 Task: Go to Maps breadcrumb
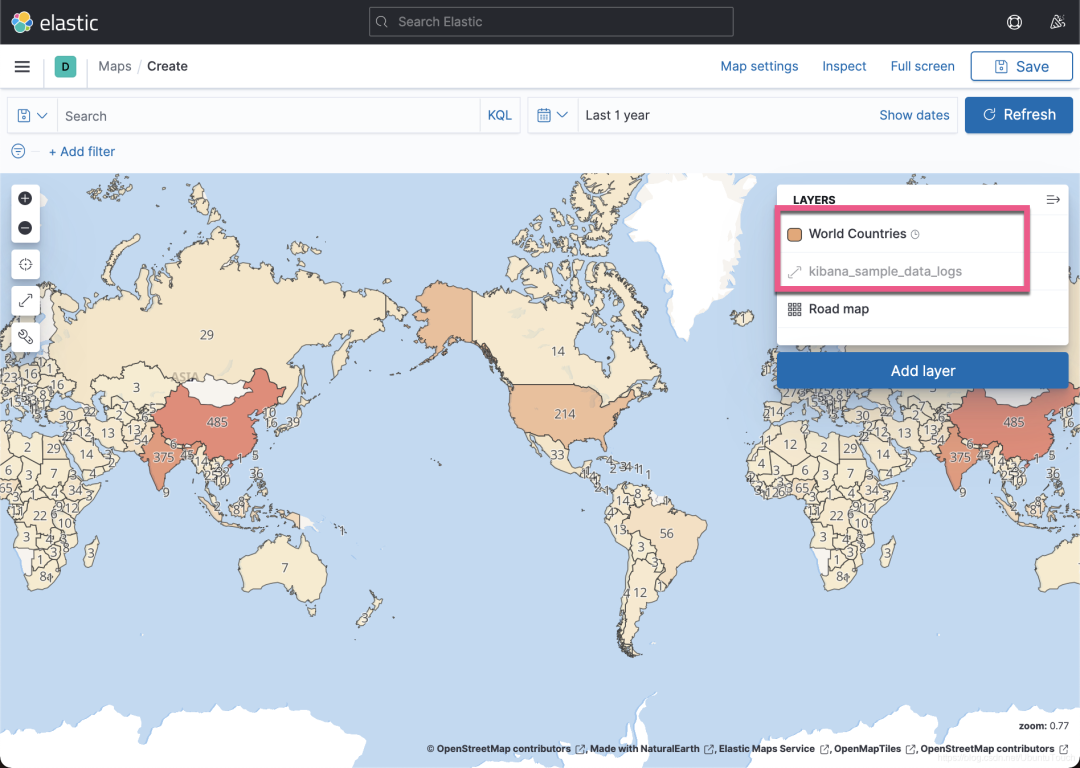pyautogui.click(x=114, y=66)
